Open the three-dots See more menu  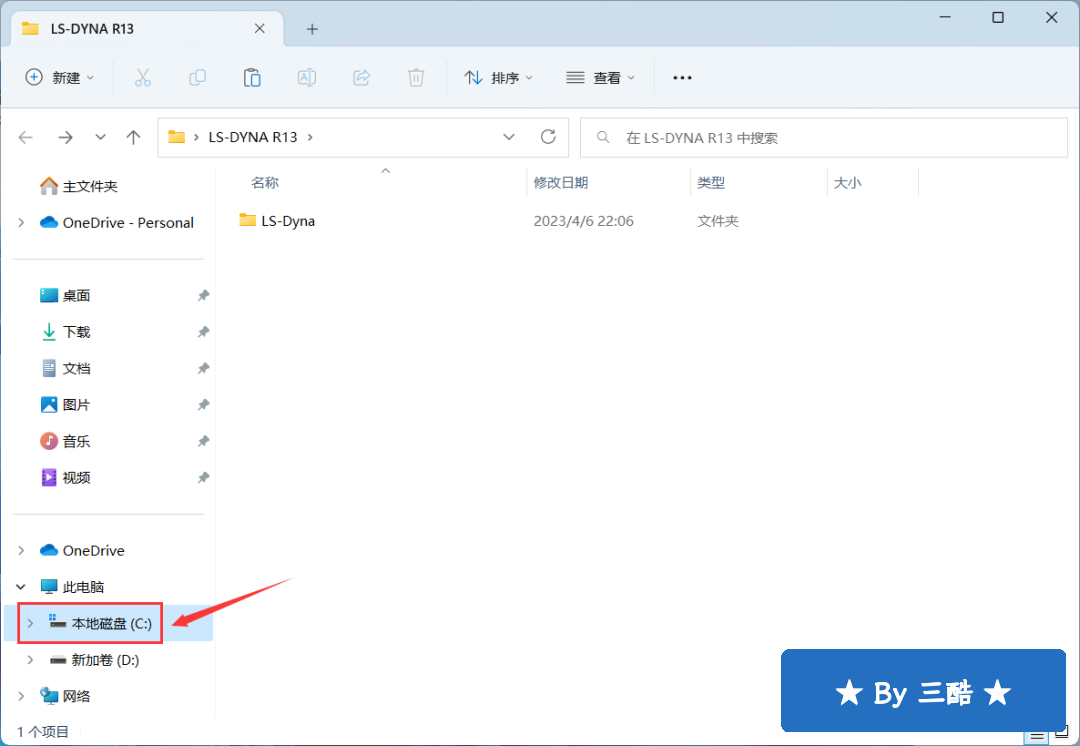(x=682, y=78)
